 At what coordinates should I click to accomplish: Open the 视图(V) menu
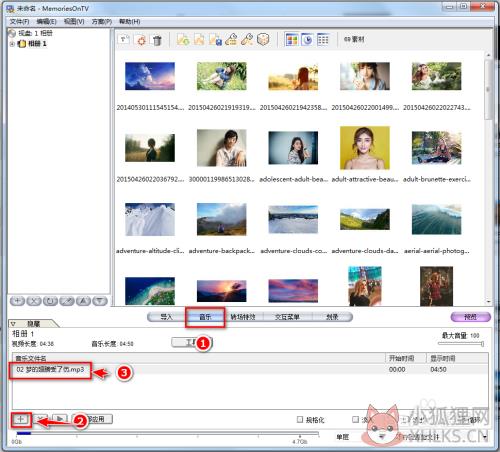tap(74, 22)
